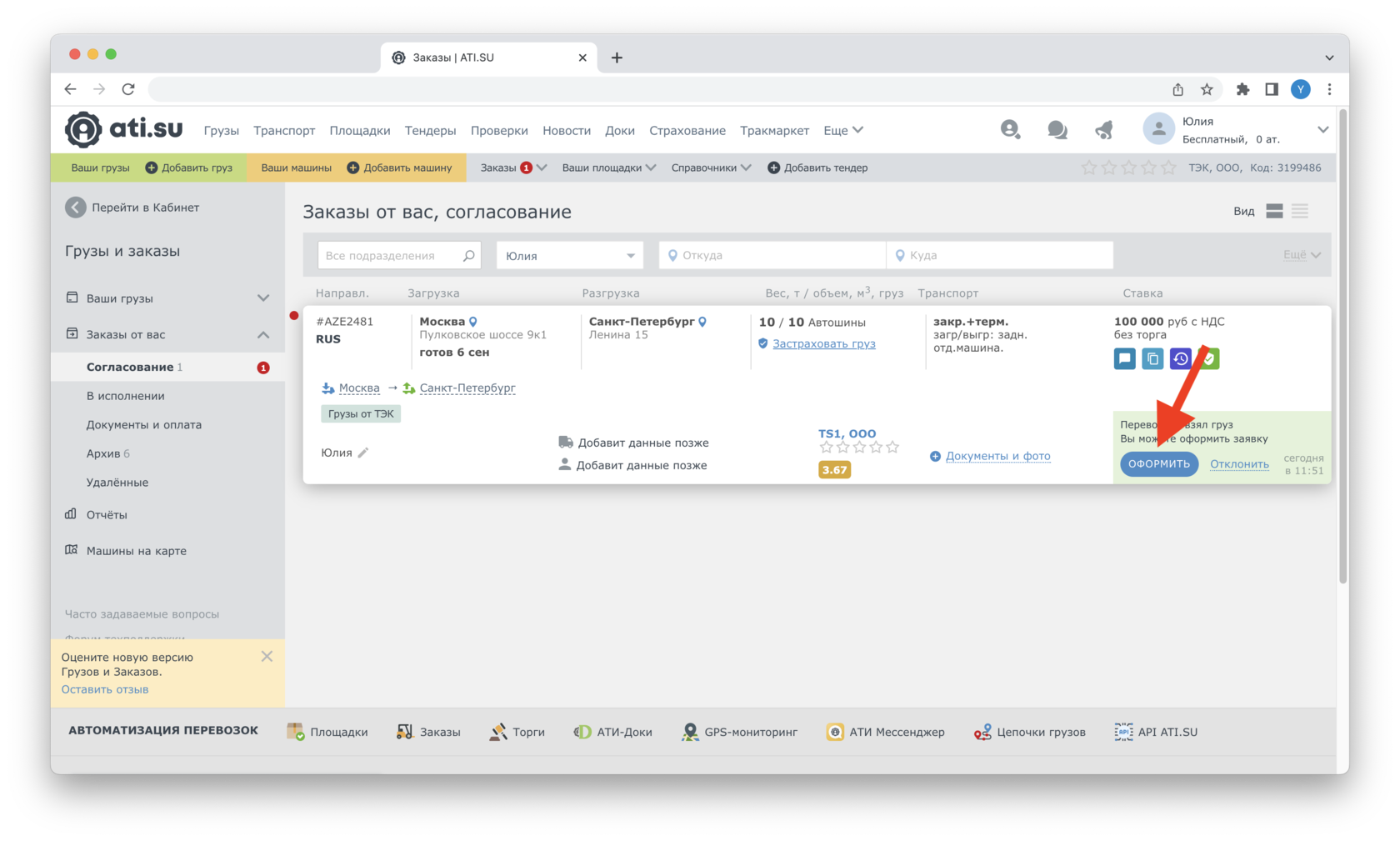Expand the Заказы dropdown in the toolbar

(512, 168)
